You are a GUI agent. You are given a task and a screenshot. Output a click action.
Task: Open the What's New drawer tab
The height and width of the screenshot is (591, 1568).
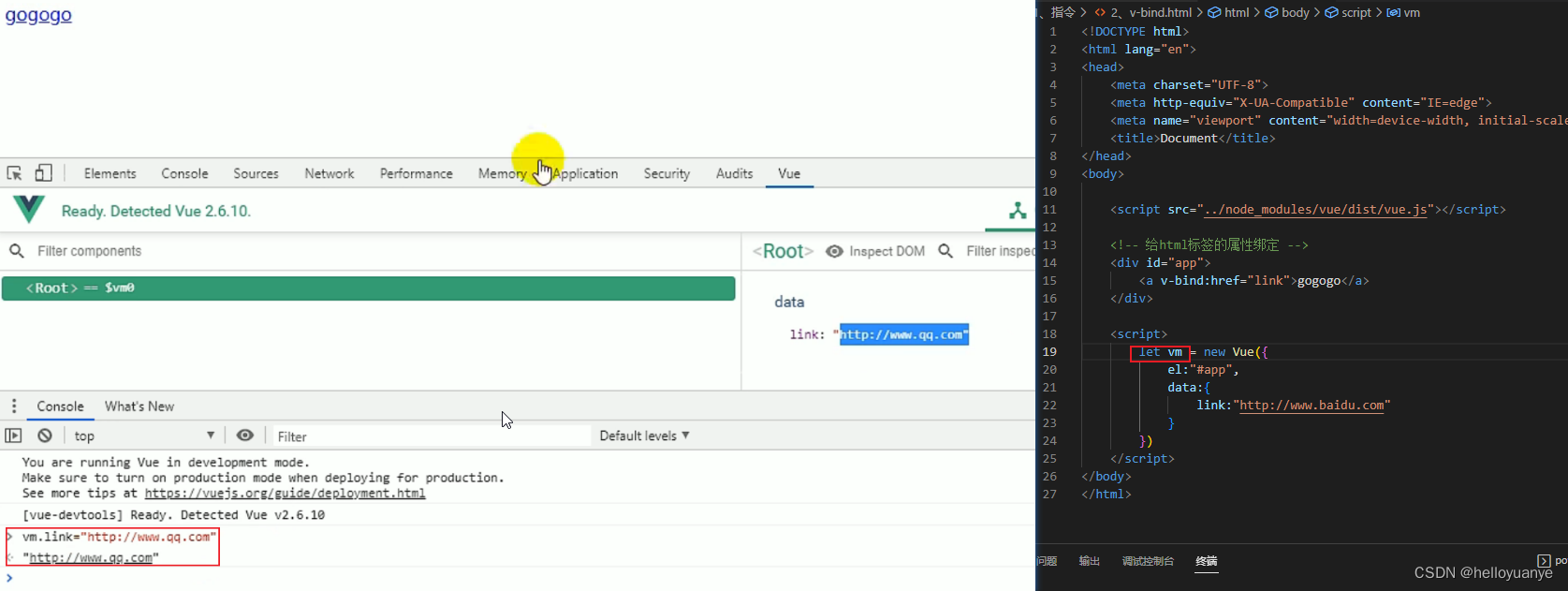click(x=139, y=406)
